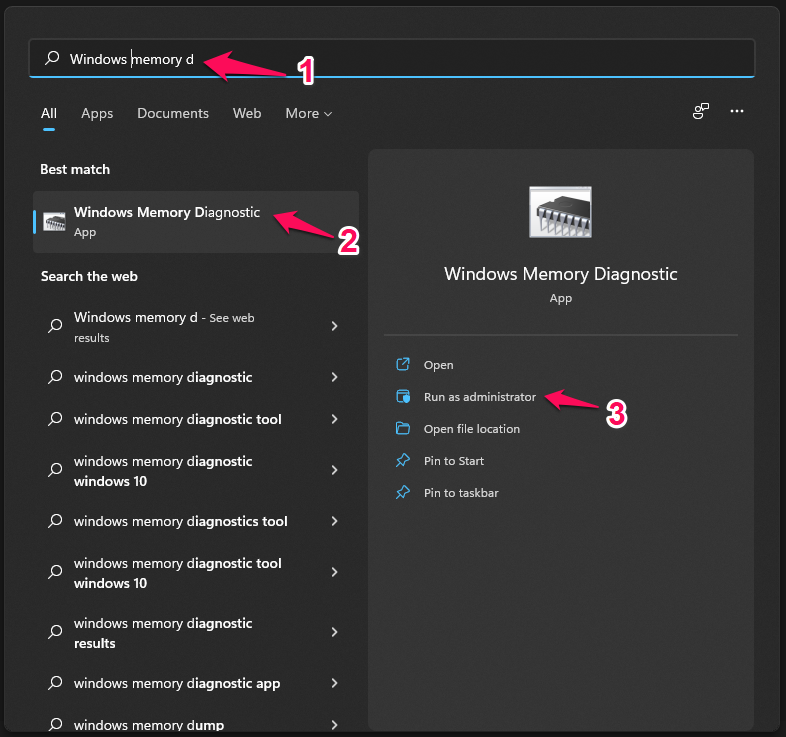786x737 pixels.
Task: Select 'windows memory diagnostic tool windows 10' suggestion
Action: point(195,574)
